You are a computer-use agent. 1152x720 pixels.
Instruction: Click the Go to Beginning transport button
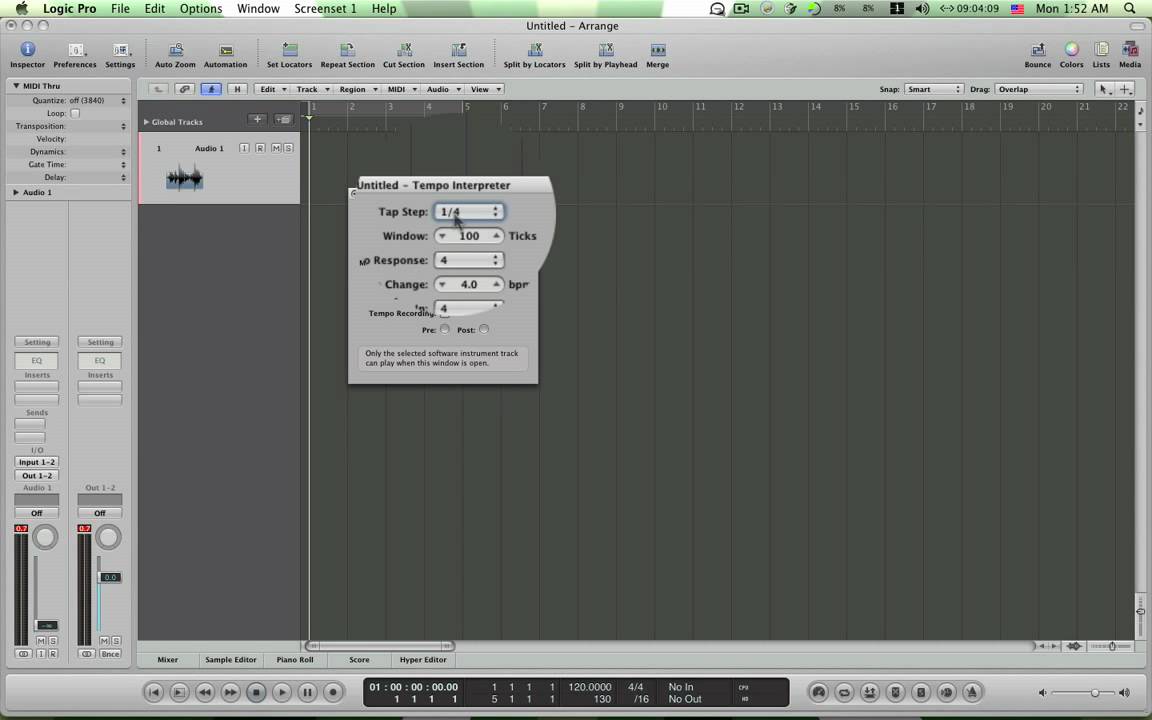[x=154, y=692]
